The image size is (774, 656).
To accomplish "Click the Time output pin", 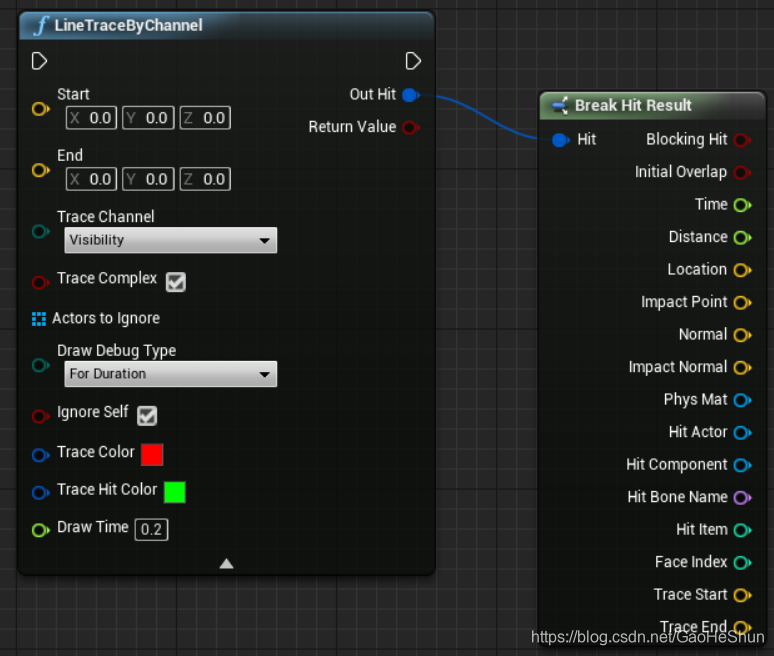I will click(x=742, y=205).
